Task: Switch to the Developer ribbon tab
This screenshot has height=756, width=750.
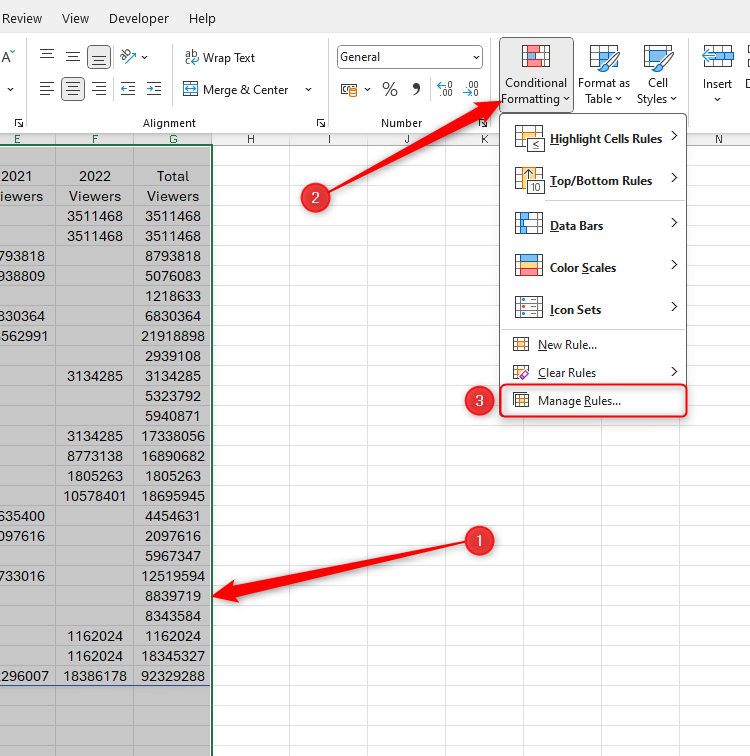Action: pyautogui.click(x=139, y=18)
